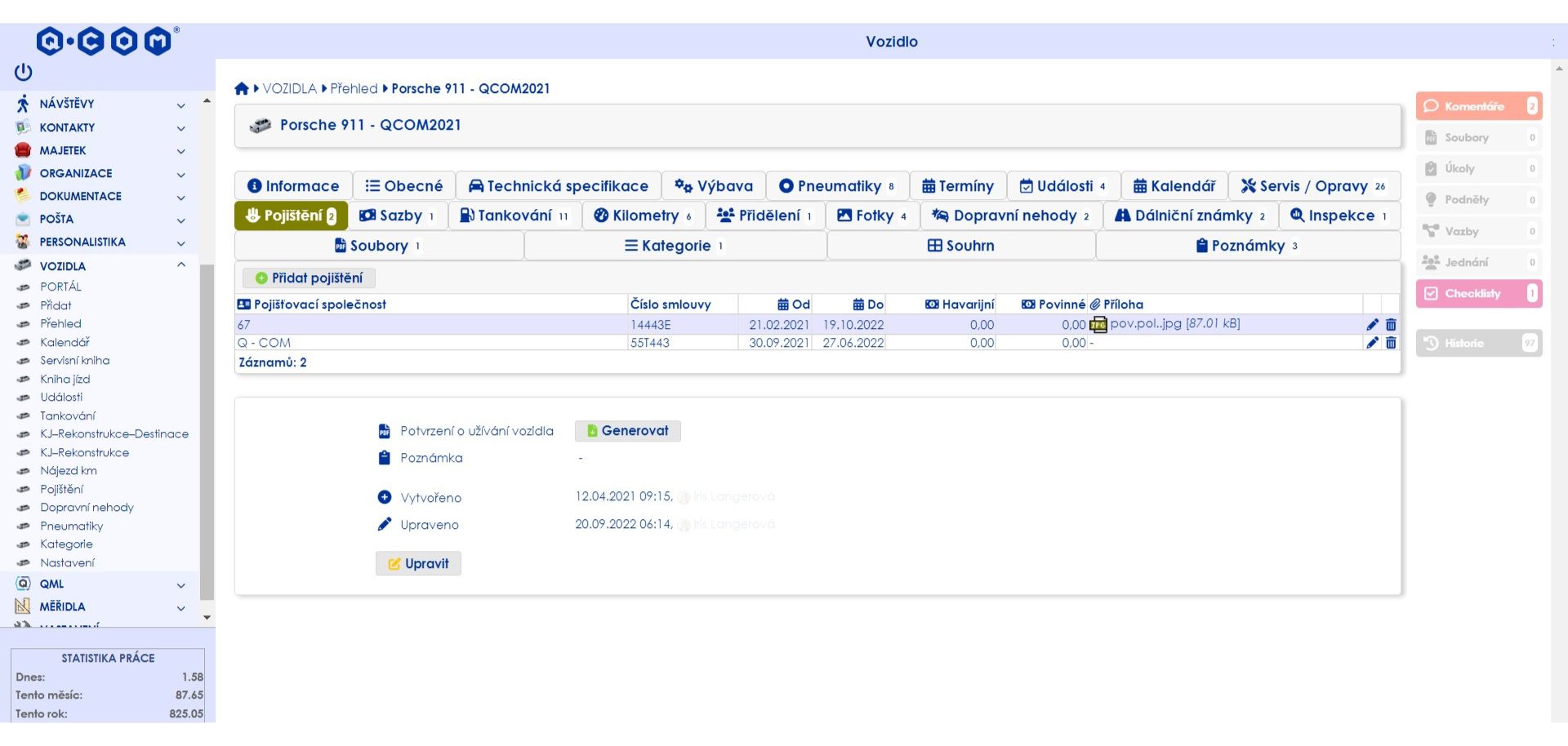Viewport: 1568px width, 746px height.
Task: Open the Kategorie tab
Action: tap(675, 246)
